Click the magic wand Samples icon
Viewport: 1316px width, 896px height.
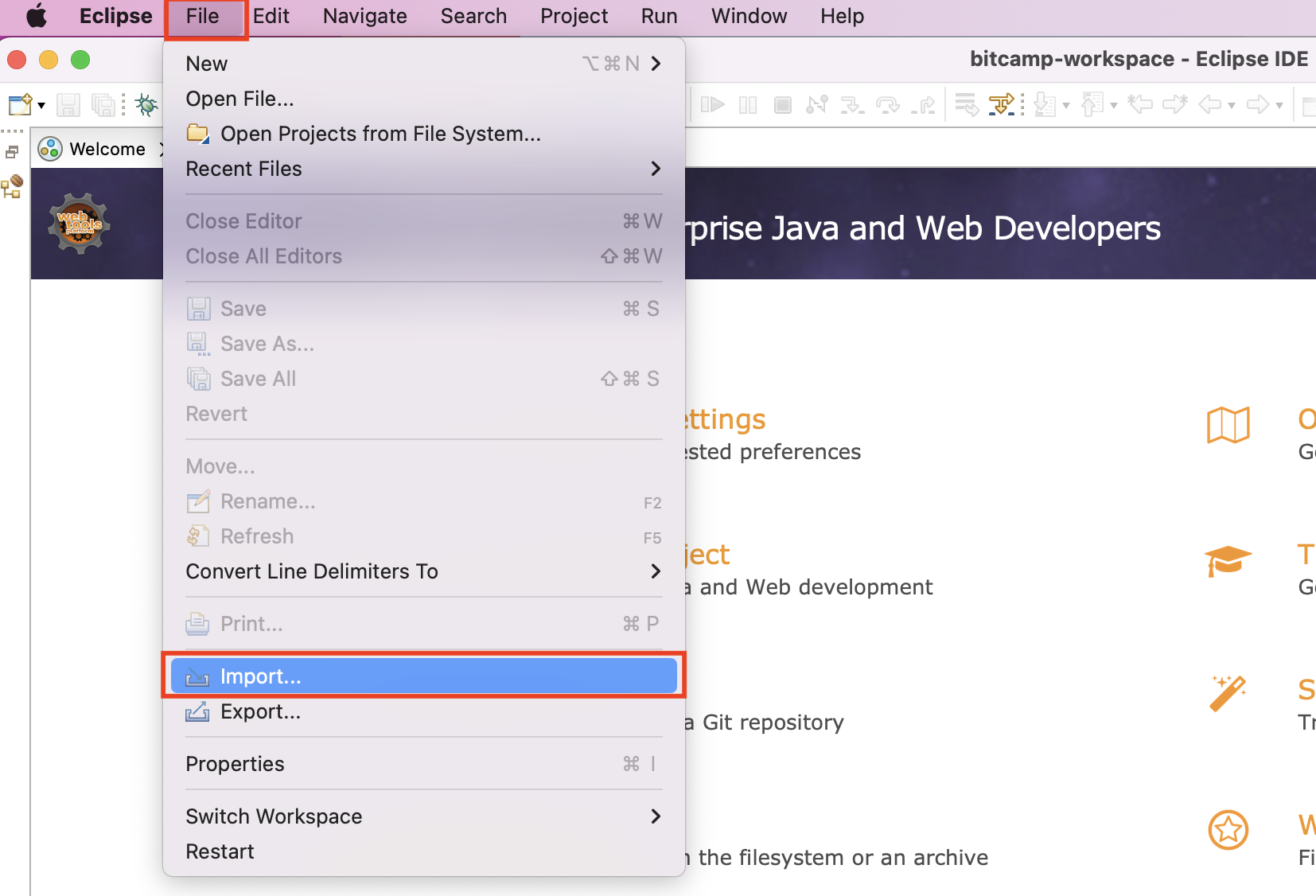point(1228,693)
